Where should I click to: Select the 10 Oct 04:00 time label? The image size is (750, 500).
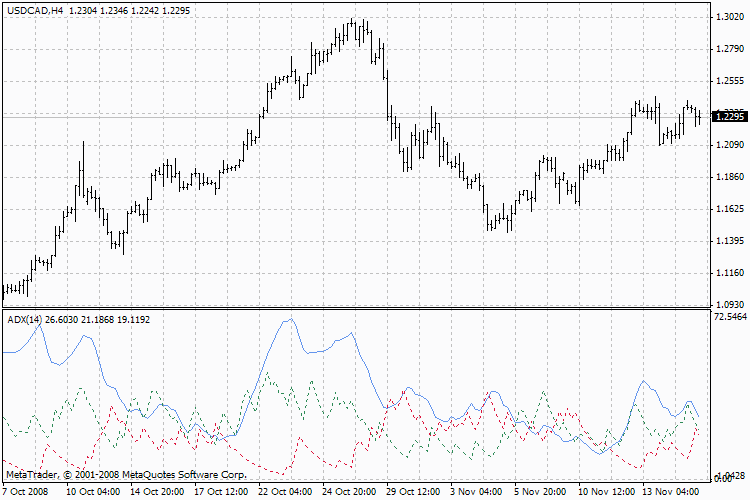(93, 491)
